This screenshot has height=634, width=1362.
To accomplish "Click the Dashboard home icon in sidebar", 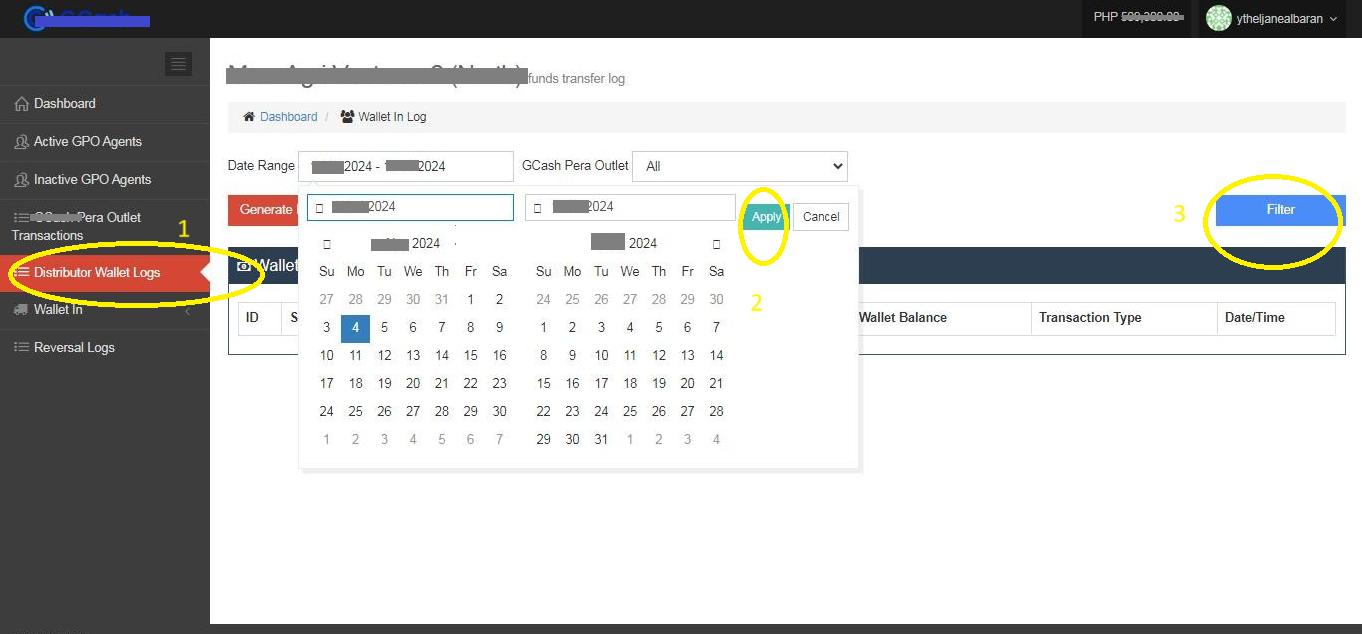I will tap(22, 104).
